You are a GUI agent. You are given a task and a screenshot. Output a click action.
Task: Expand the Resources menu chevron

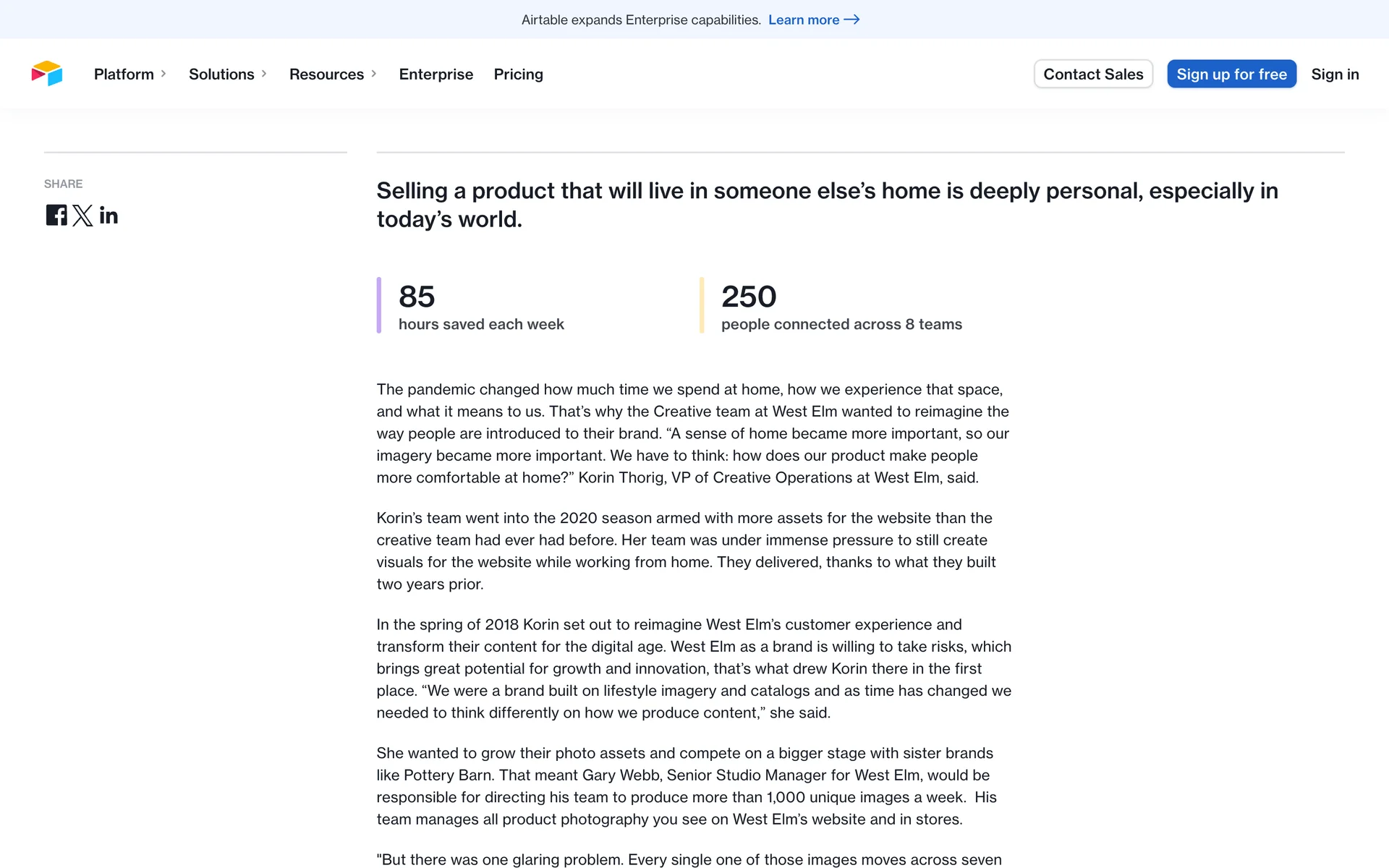pyautogui.click(x=374, y=74)
